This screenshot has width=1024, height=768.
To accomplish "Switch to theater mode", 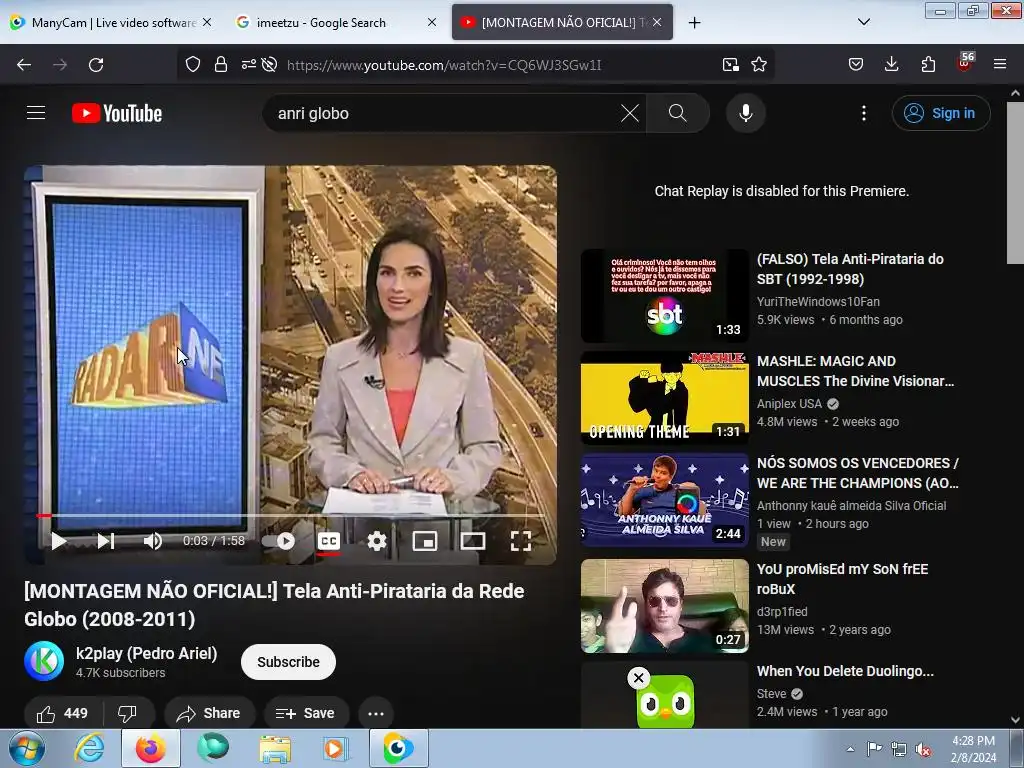I will (x=473, y=541).
